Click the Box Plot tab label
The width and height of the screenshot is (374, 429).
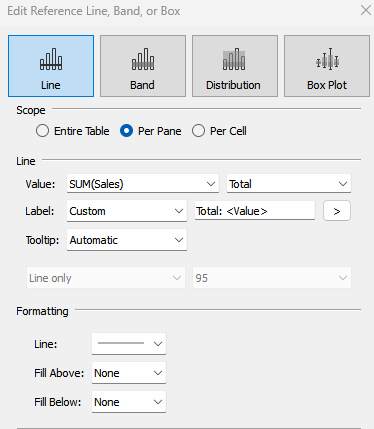click(x=327, y=85)
